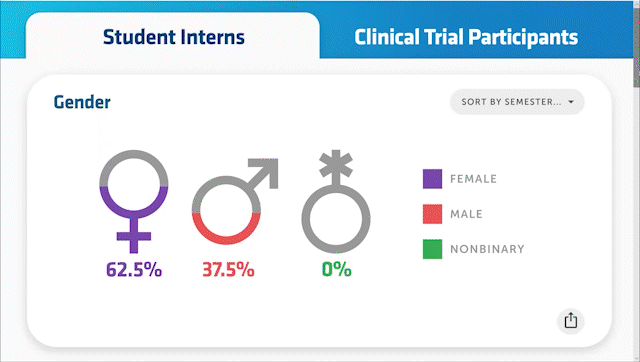Click the 62.5% female percentage value

point(134,269)
